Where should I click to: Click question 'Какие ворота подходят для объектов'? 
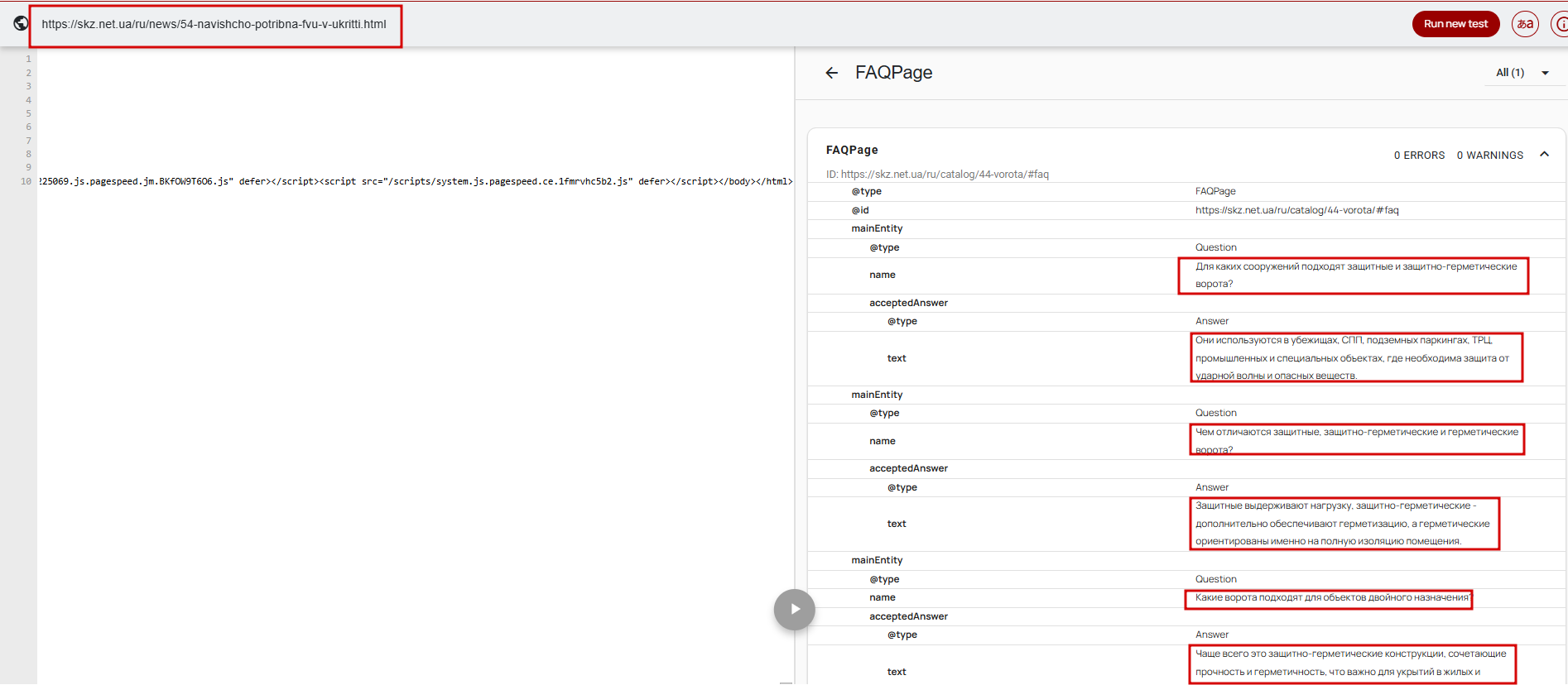[x=1332, y=598]
